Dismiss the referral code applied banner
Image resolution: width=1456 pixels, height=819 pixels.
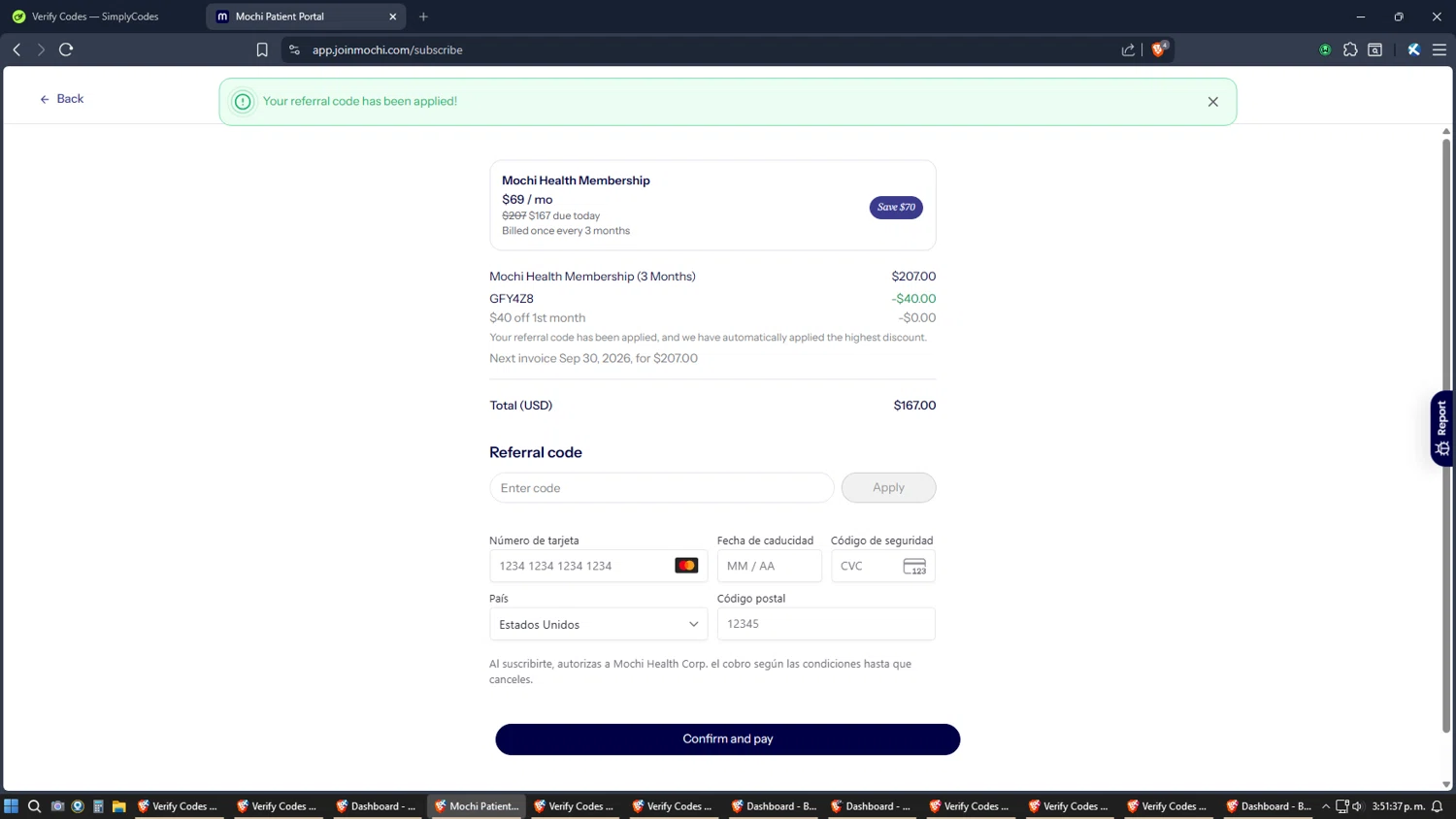1212,102
